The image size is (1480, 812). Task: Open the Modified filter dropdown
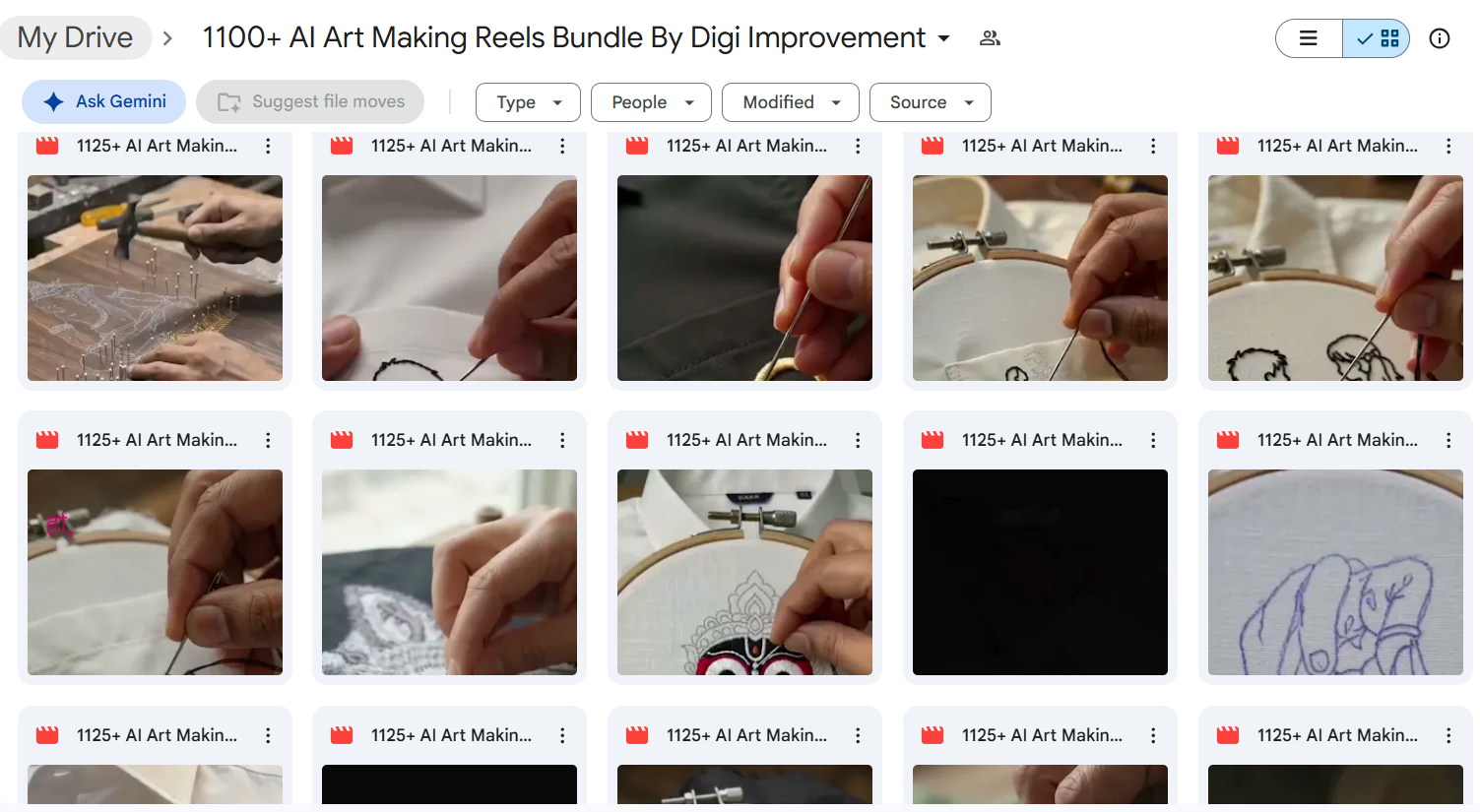point(791,102)
